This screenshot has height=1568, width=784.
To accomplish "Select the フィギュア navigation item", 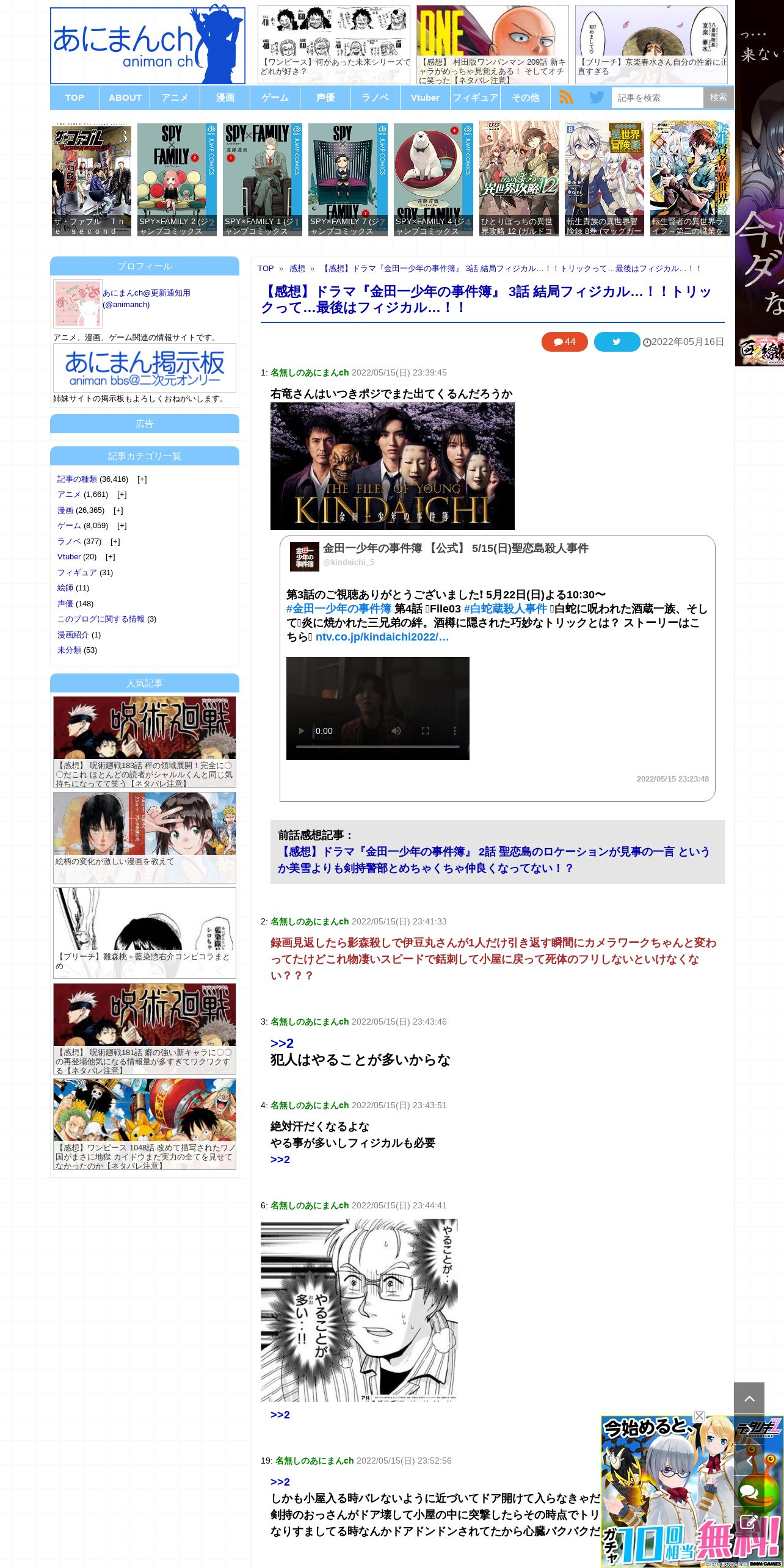I will (x=475, y=98).
